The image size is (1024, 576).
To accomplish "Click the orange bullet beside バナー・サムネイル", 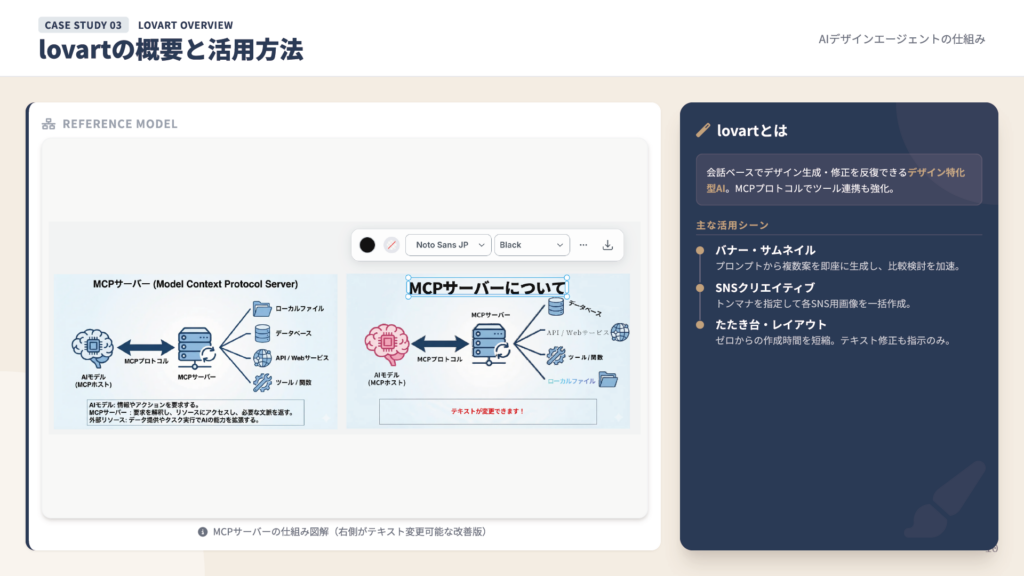I will pos(700,250).
